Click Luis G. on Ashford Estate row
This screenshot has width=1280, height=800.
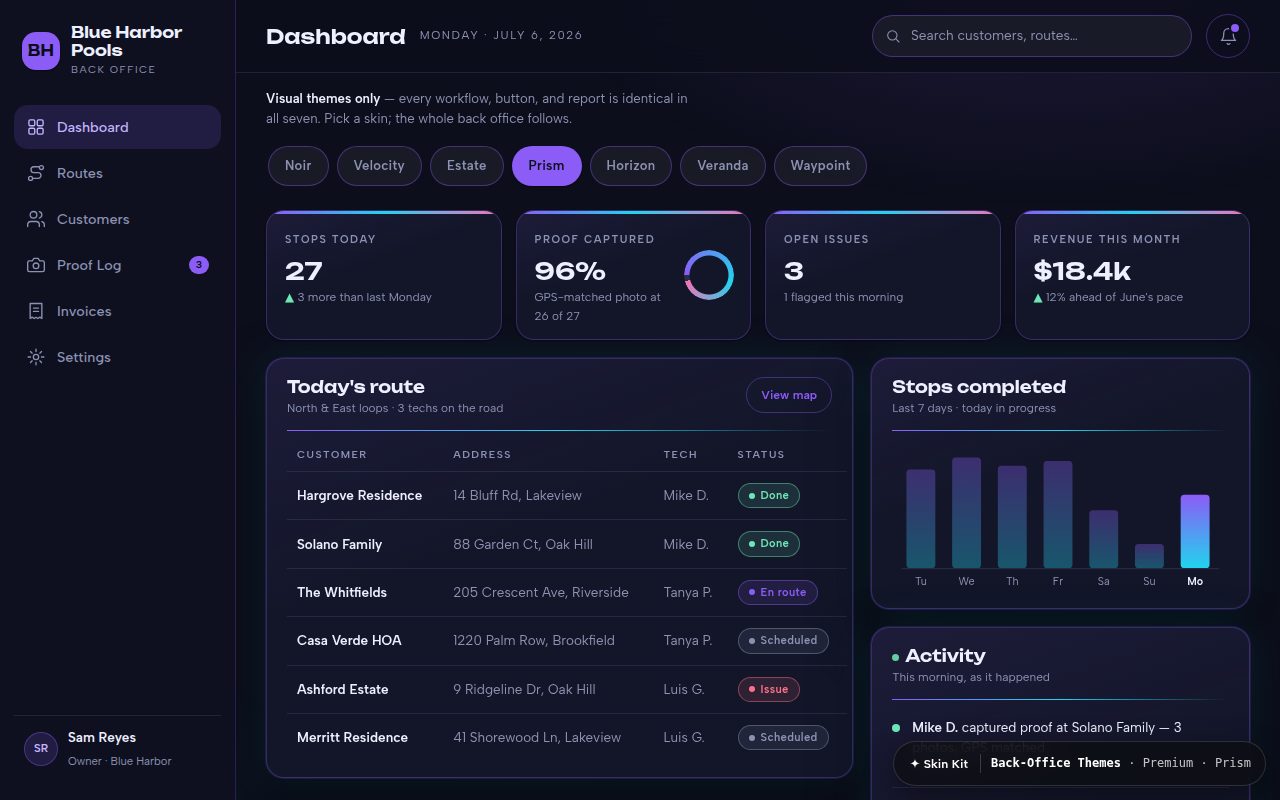point(684,690)
